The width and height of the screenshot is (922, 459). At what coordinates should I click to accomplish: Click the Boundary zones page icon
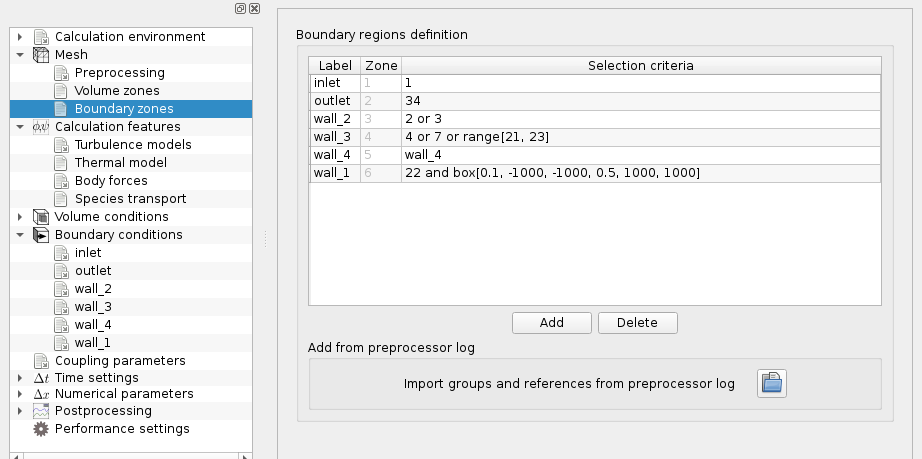(x=61, y=109)
